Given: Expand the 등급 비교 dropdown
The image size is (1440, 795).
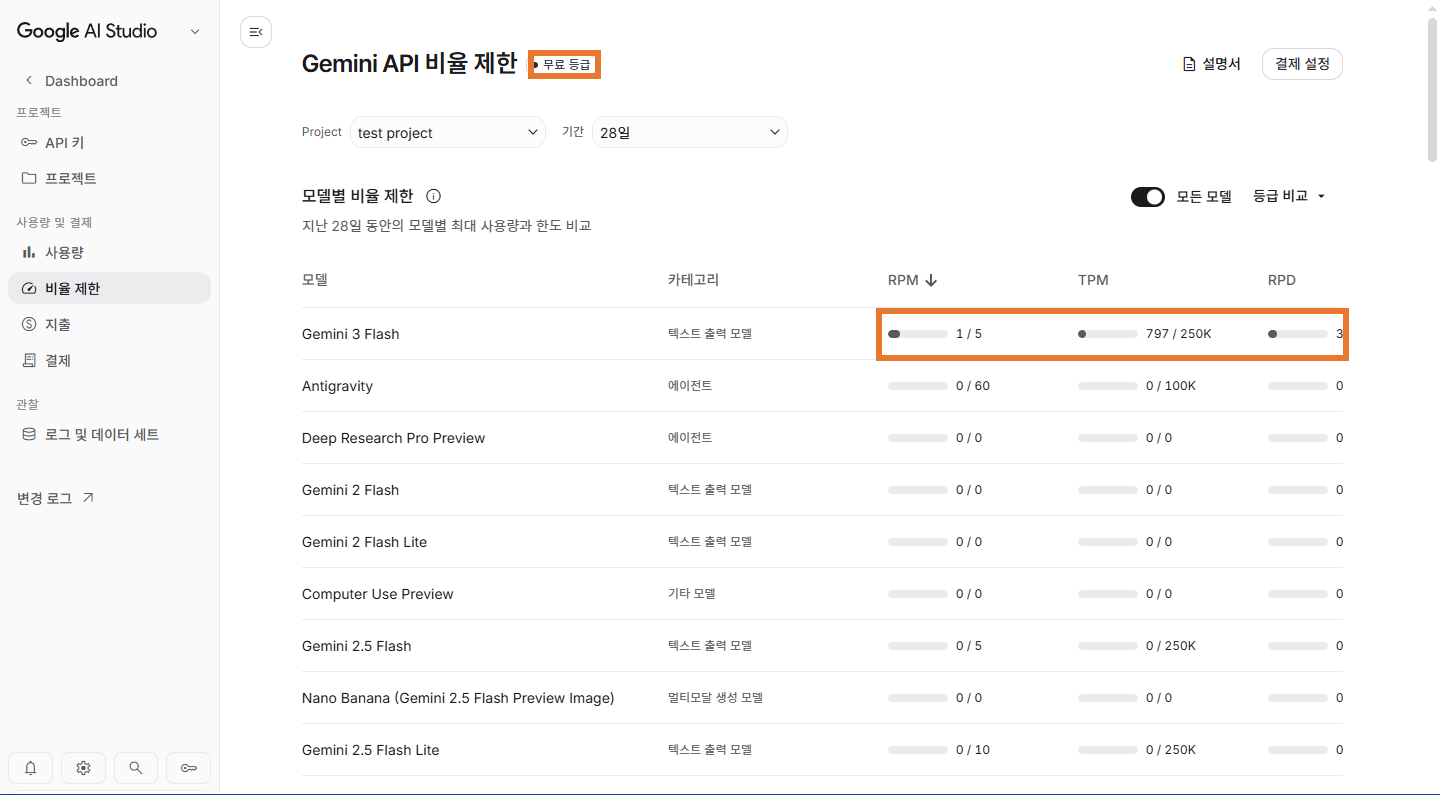Looking at the screenshot, I should click(1289, 196).
